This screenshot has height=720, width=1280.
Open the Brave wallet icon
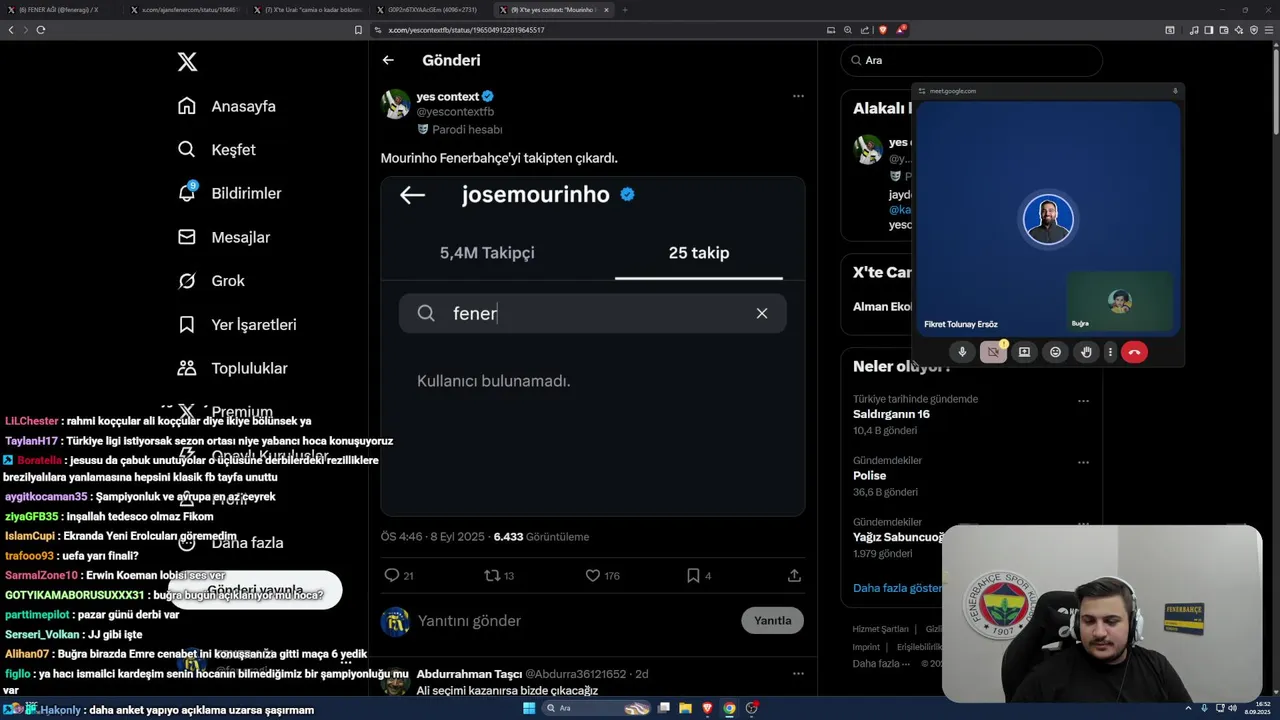click(1224, 30)
